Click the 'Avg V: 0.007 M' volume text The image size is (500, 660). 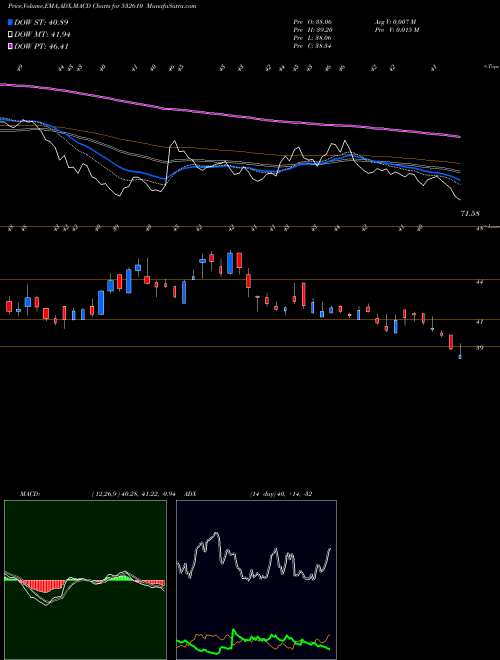pyautogui.click(x=395, y=22)
